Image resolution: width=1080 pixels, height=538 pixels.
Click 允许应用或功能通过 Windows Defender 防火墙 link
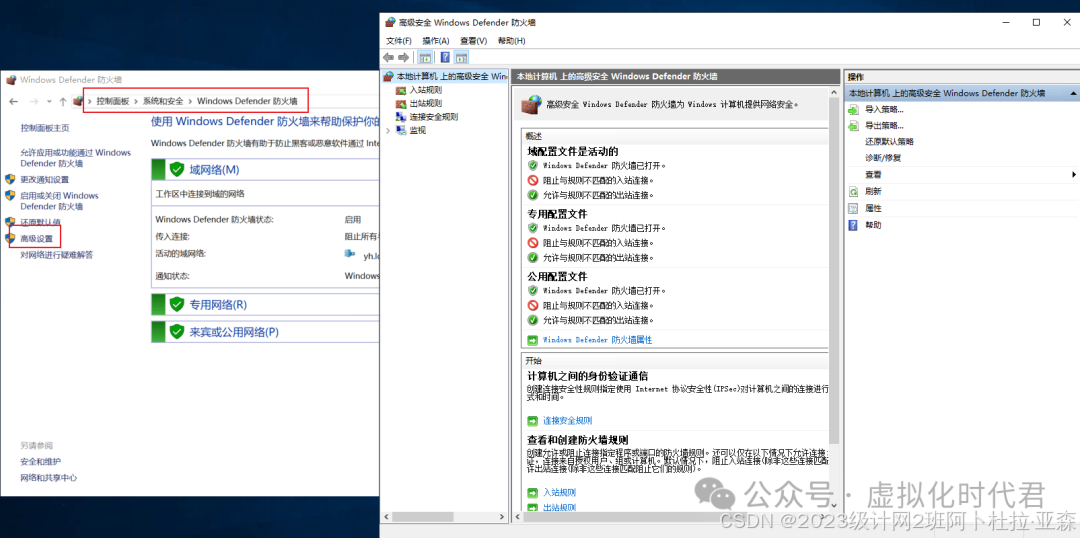76,158
